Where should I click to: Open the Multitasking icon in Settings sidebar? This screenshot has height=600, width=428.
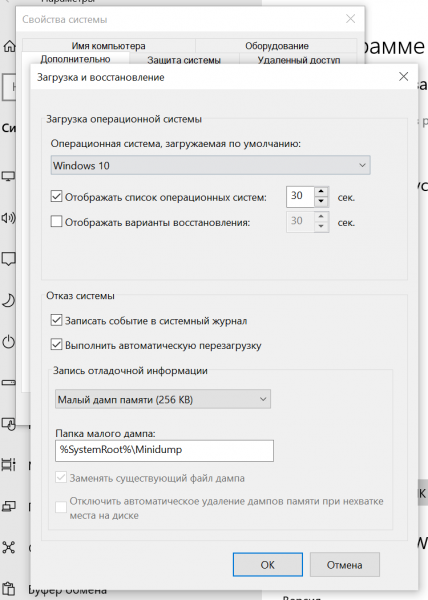point(8,465)
